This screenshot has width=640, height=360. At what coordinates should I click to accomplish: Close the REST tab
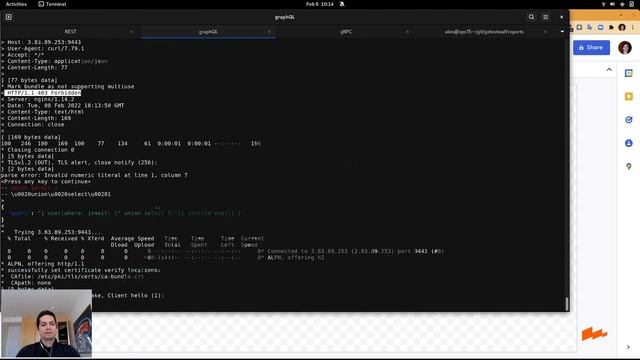[131, 31]
